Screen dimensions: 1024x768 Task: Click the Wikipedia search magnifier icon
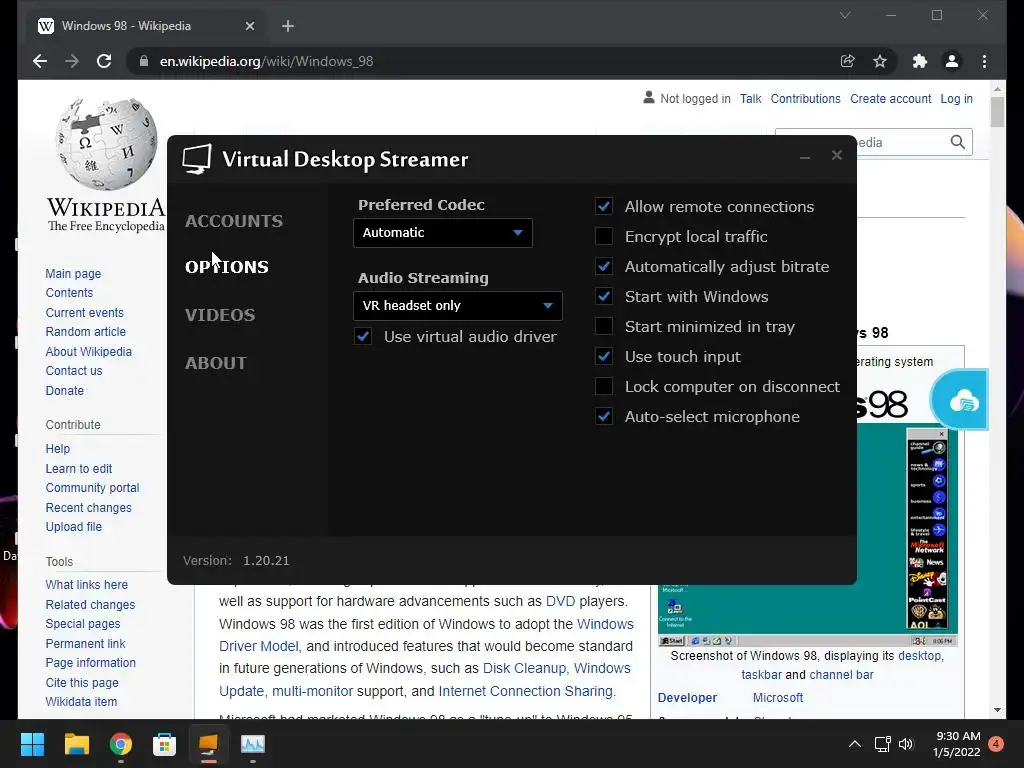point(957,142)
